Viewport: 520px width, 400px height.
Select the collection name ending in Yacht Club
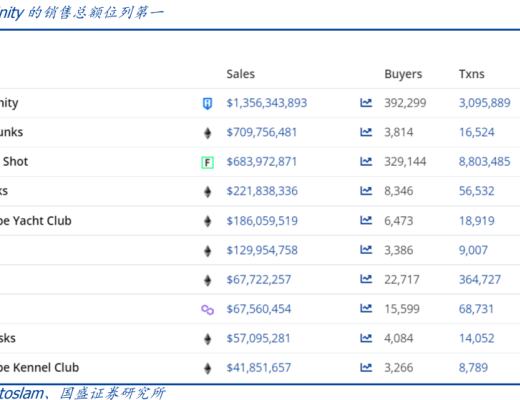click(36, 221)
